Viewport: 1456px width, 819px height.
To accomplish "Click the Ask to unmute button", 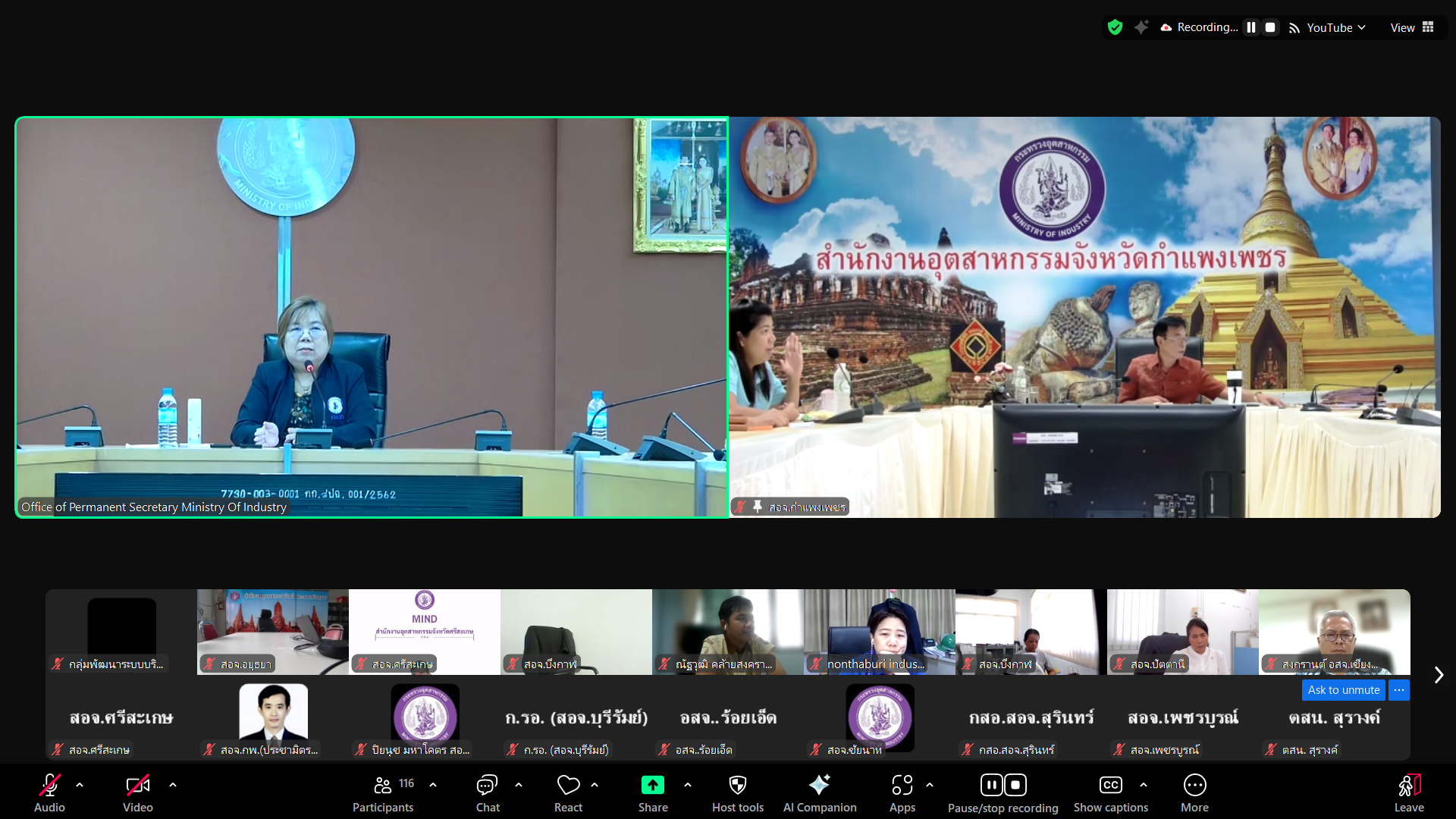I will 1343,690.
